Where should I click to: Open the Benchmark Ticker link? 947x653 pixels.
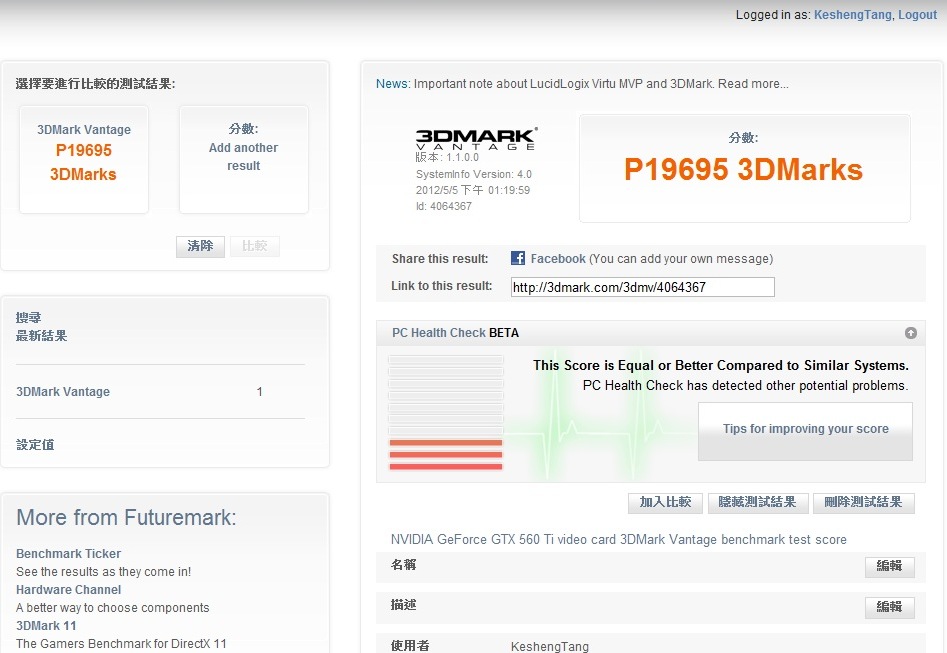[x=68, y=553]
